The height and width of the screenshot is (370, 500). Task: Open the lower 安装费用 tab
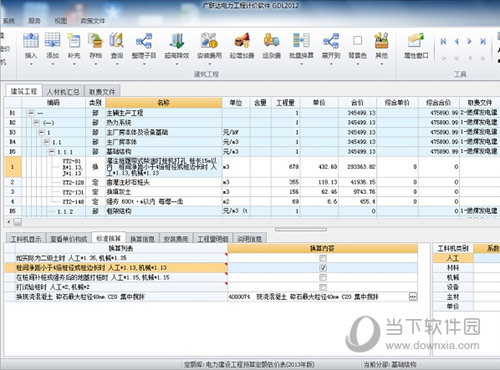coord(176,239)
